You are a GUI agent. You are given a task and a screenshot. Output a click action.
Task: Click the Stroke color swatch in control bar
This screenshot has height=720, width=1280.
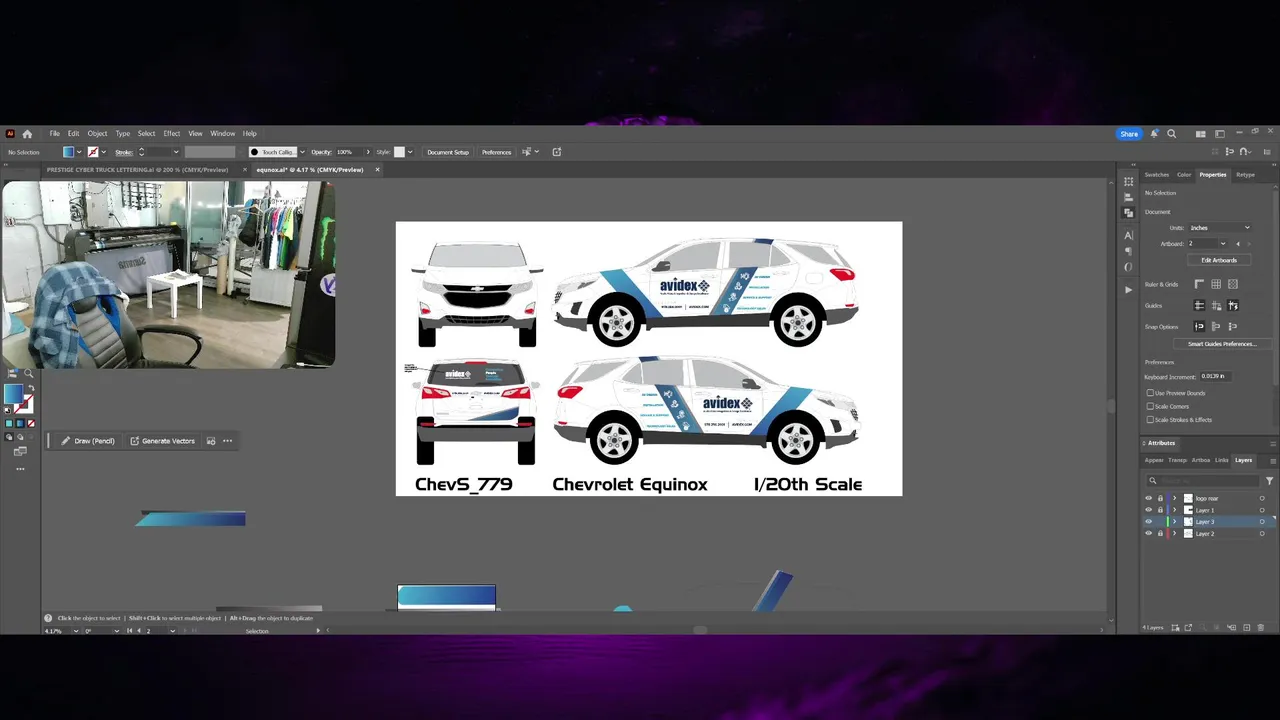[93, 152]
